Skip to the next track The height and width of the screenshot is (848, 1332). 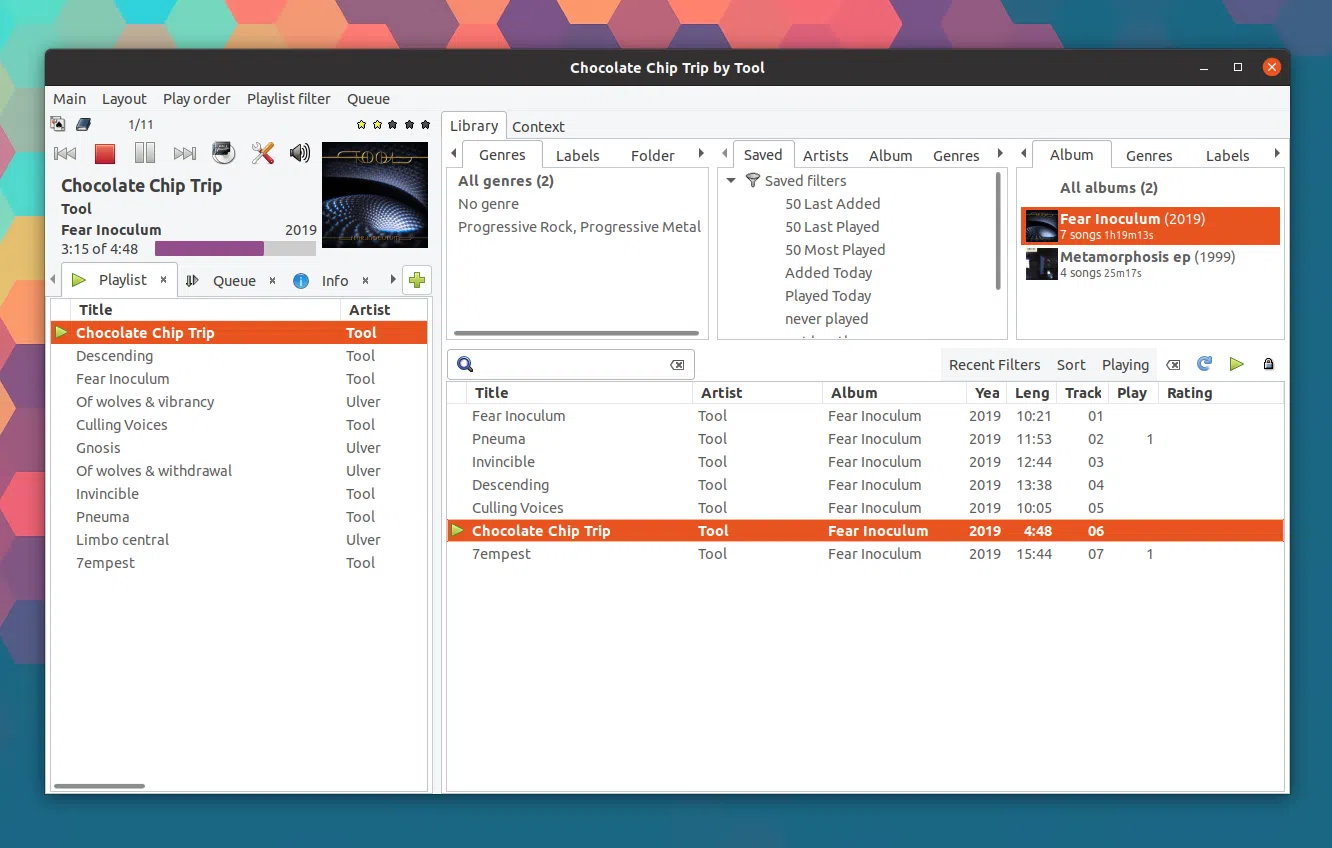[x=185, y=153]
